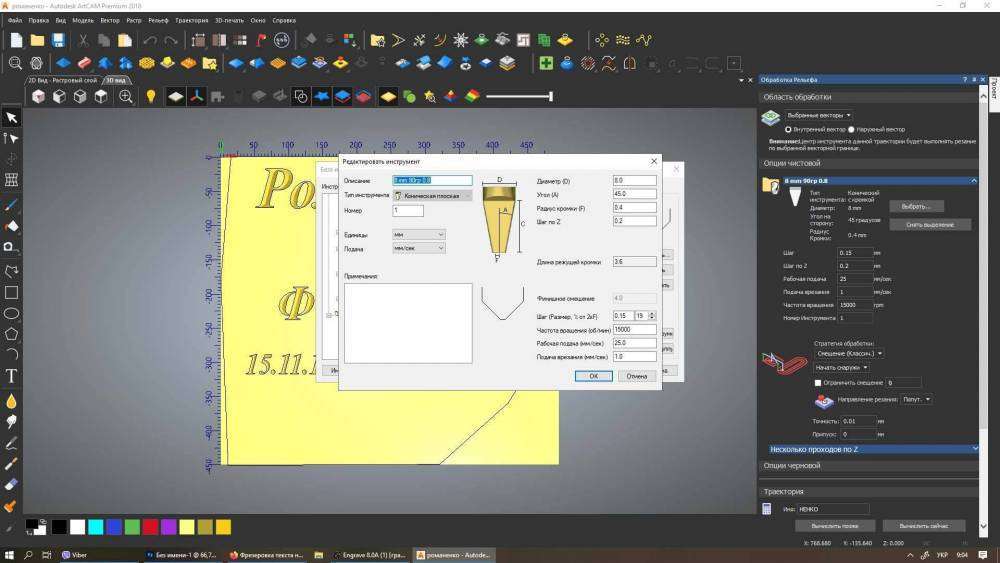Viewport: 1000px width, 563px height.
Task: Select the 'Внутренний вектор' radio button
Action: 789,129
